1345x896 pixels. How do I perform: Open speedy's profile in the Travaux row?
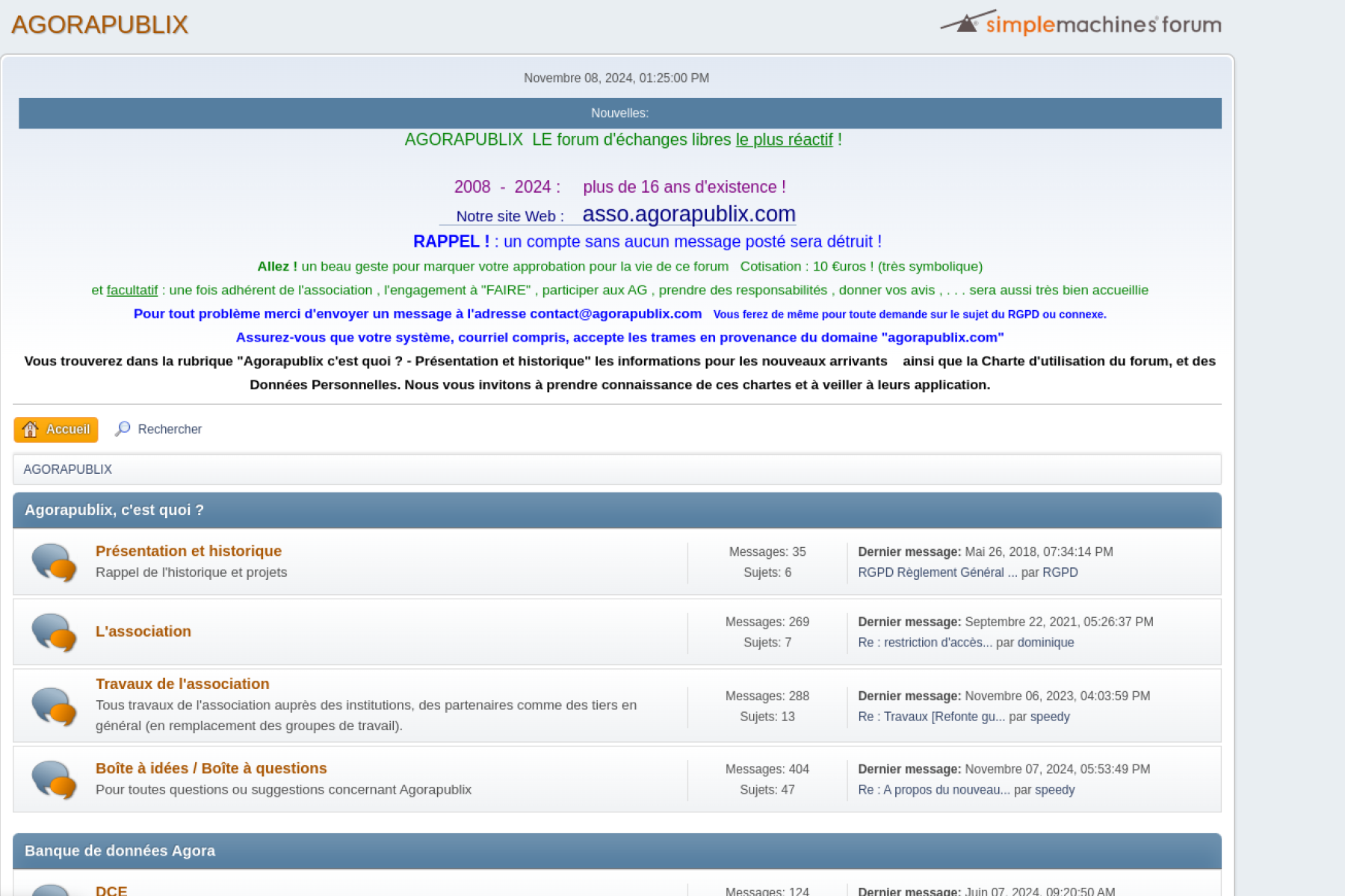(x=1050, y=717)
